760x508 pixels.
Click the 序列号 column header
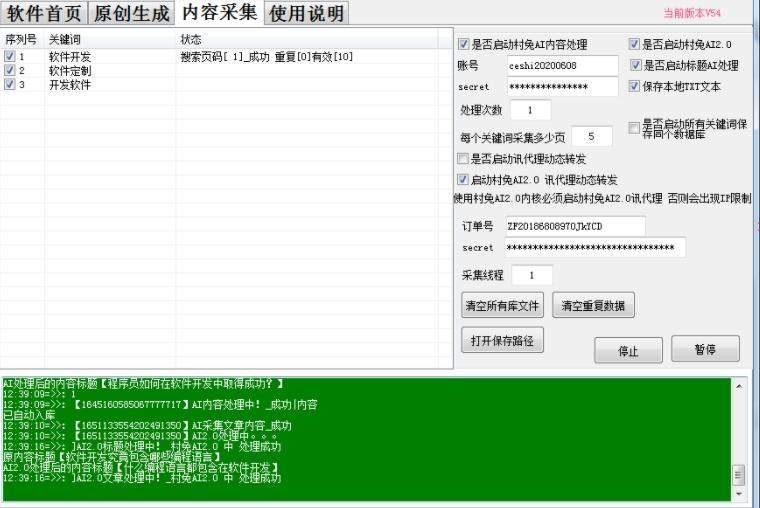tap(21, 39)
